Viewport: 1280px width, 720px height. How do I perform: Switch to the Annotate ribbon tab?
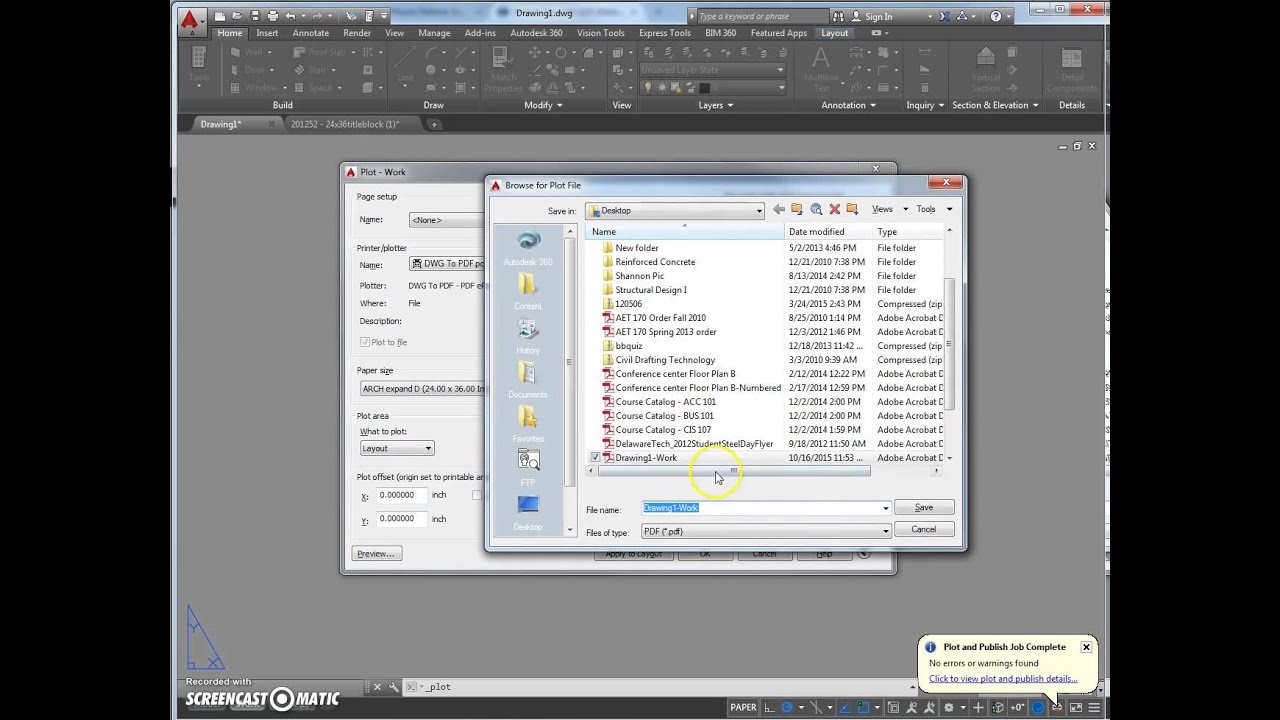(310, 33)
